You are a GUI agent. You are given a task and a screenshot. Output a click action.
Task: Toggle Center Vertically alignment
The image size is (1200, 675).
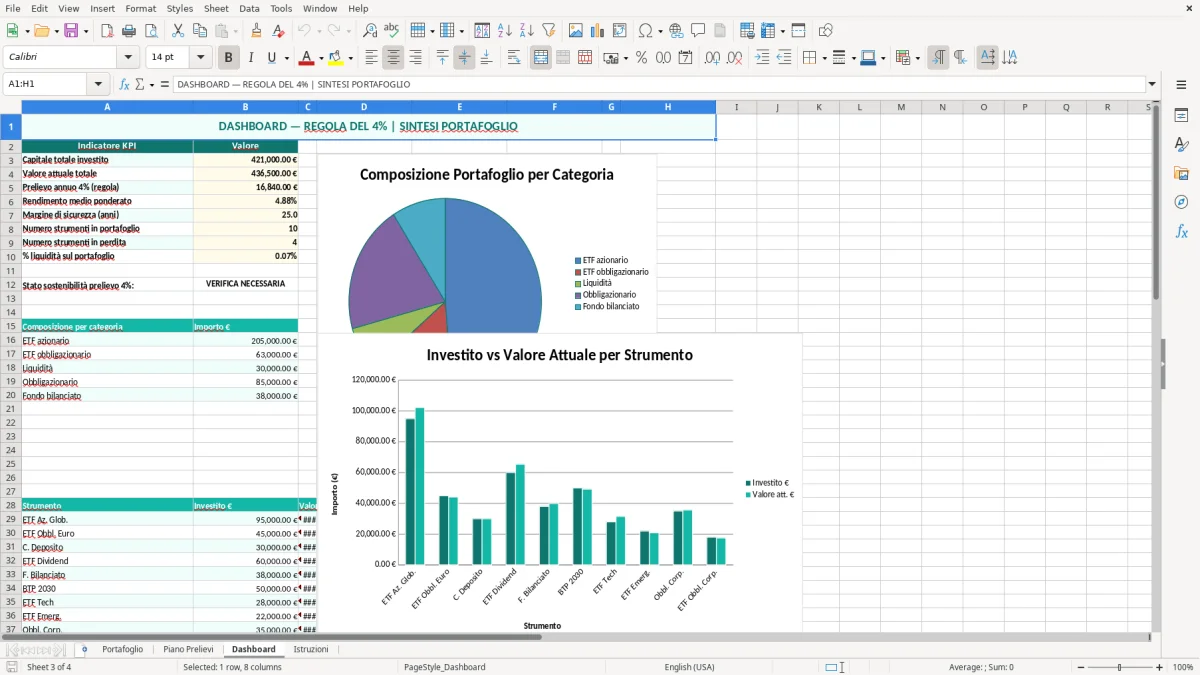pos(464,58)
